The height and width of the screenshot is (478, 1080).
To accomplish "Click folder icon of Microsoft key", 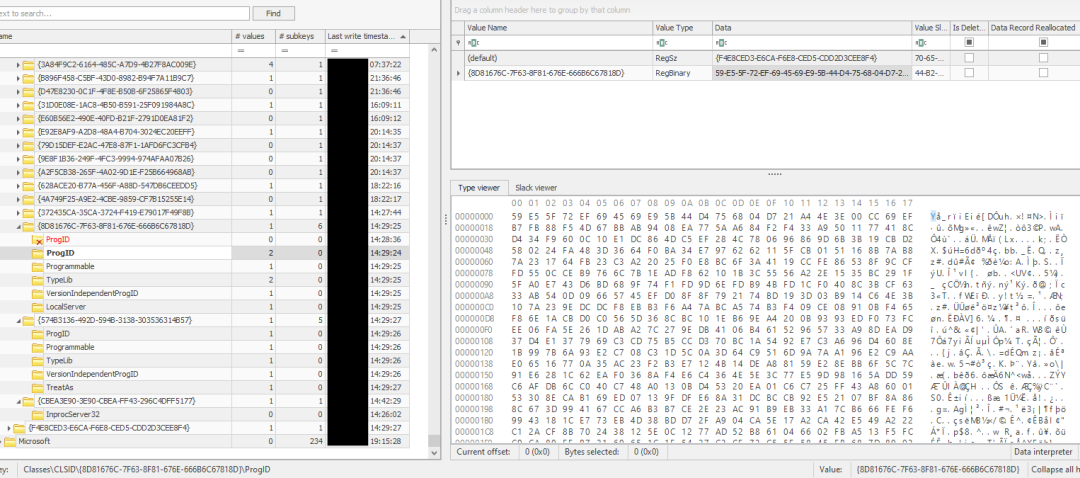I will [x=10, y=441].
